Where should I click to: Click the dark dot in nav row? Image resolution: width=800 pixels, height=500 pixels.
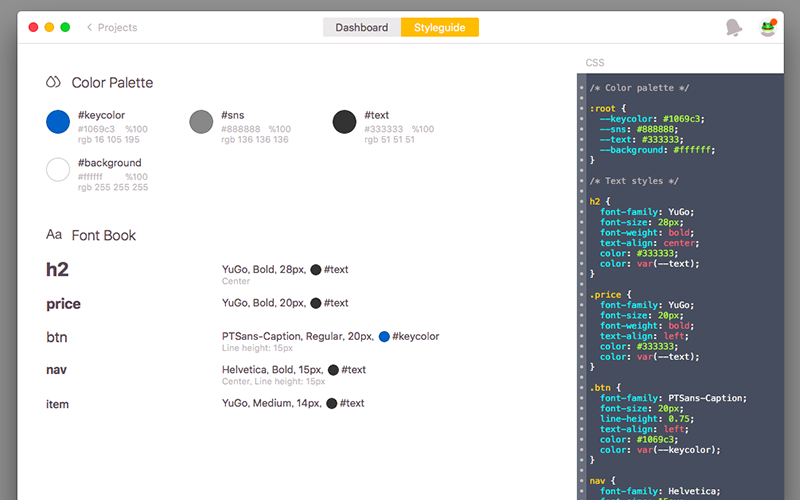coord(333,370)
